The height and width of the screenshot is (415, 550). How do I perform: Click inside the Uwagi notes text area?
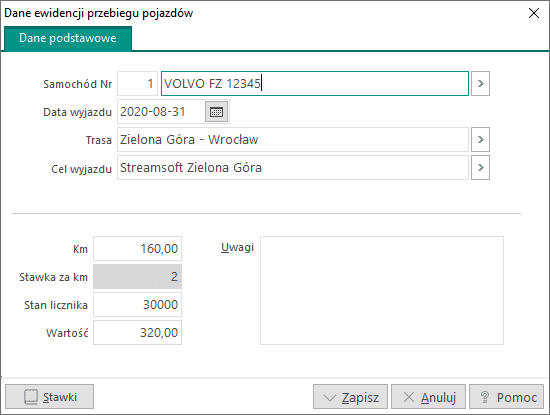click(382, 290)
